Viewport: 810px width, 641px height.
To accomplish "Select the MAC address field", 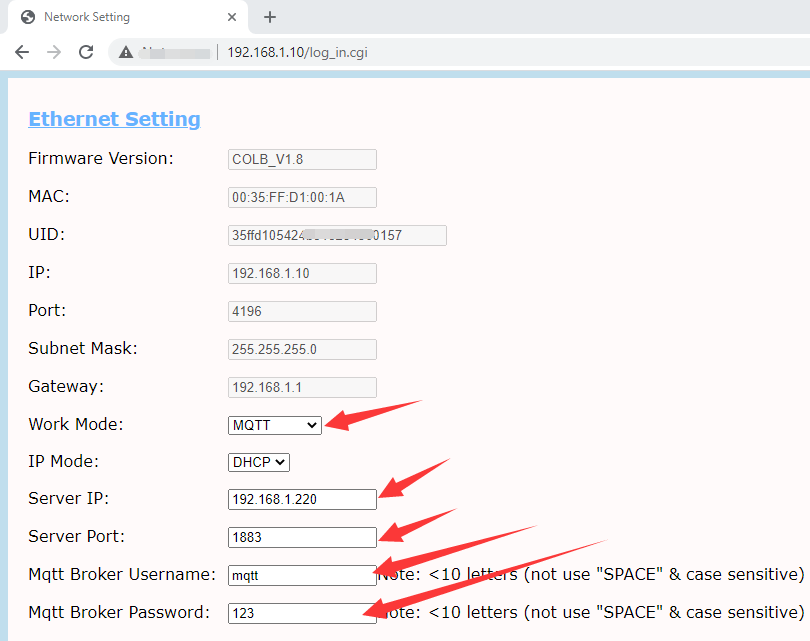I will point(302,197).
